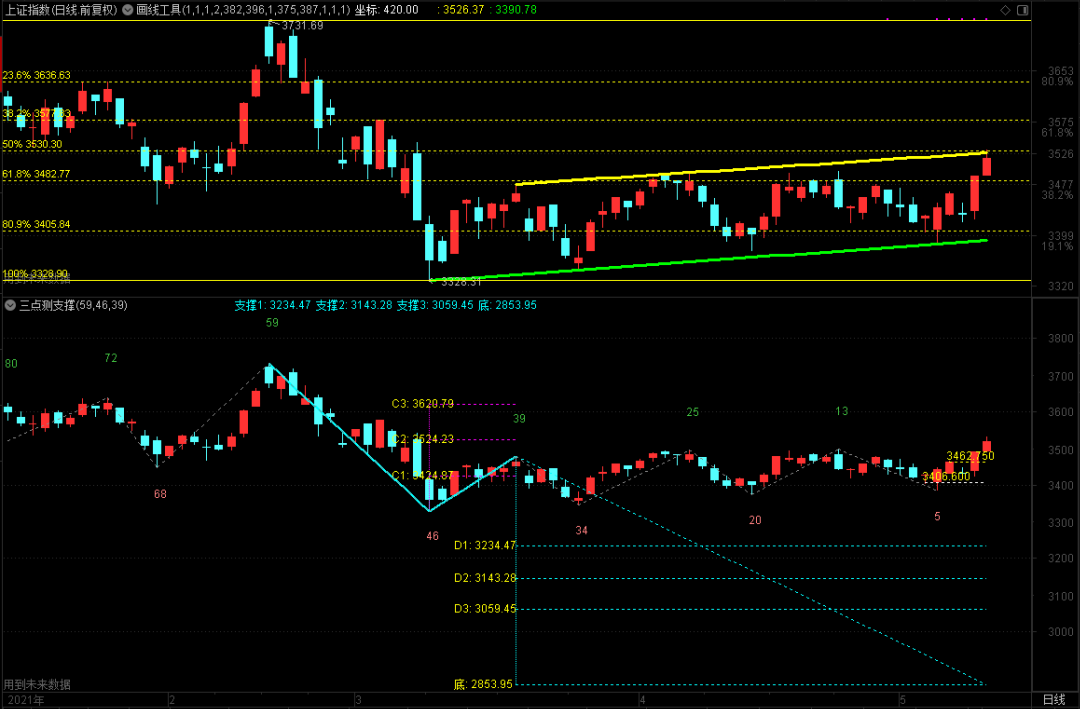Click the D1: 3234.47 support line label
This screenshot has height=709, width=1080.
[485, 545]
